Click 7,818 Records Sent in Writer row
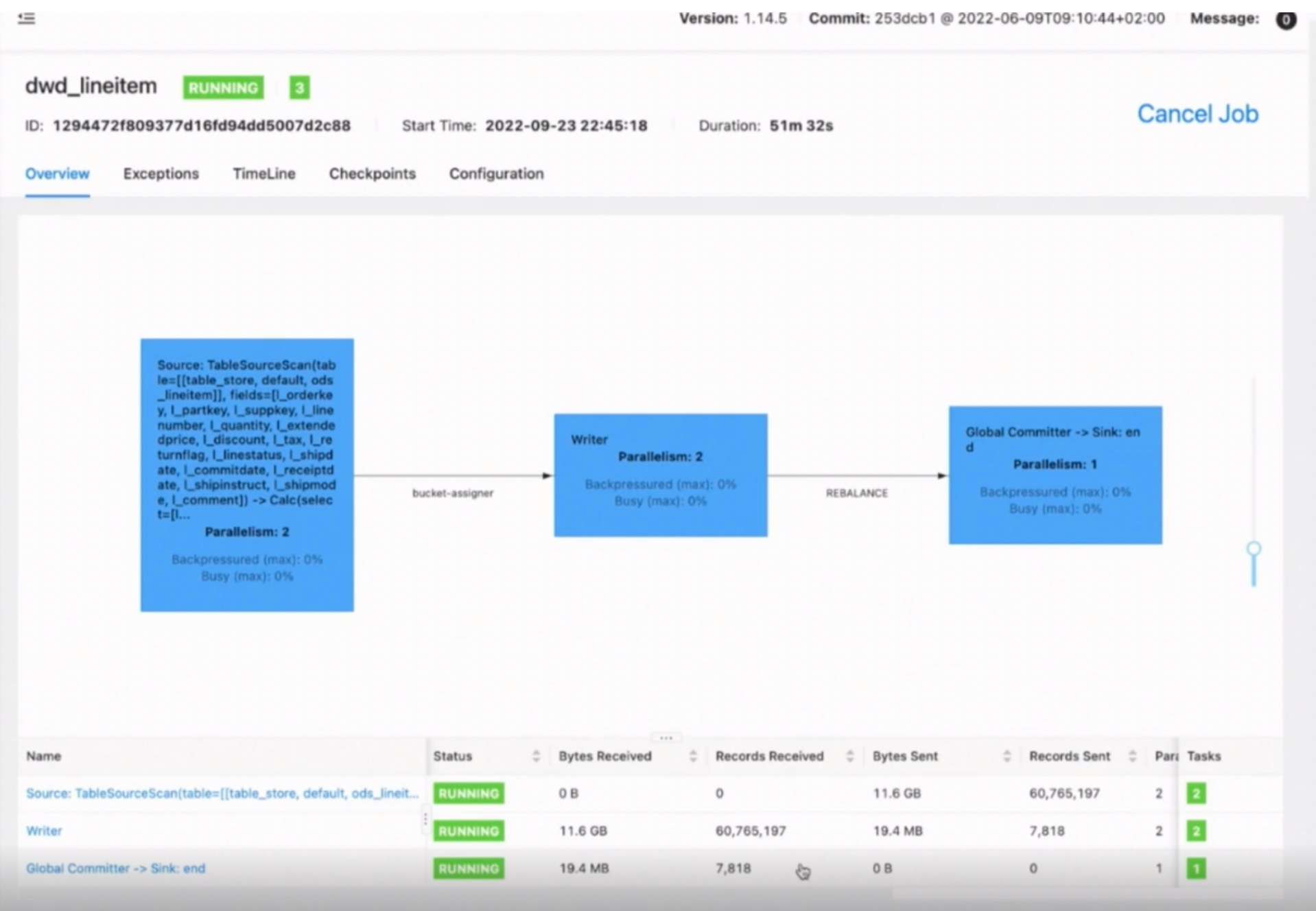The width and height of the screenshot is (1316, 911). point(1047,831)
